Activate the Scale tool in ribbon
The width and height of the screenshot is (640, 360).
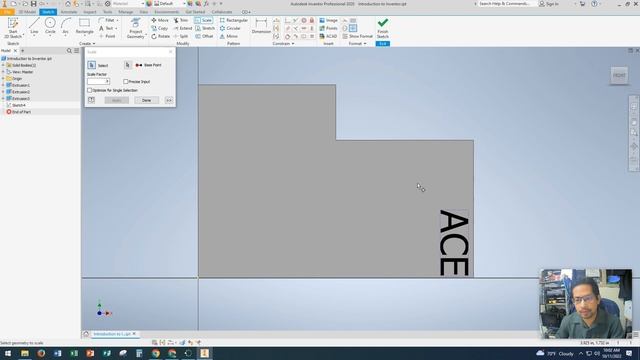204,20
